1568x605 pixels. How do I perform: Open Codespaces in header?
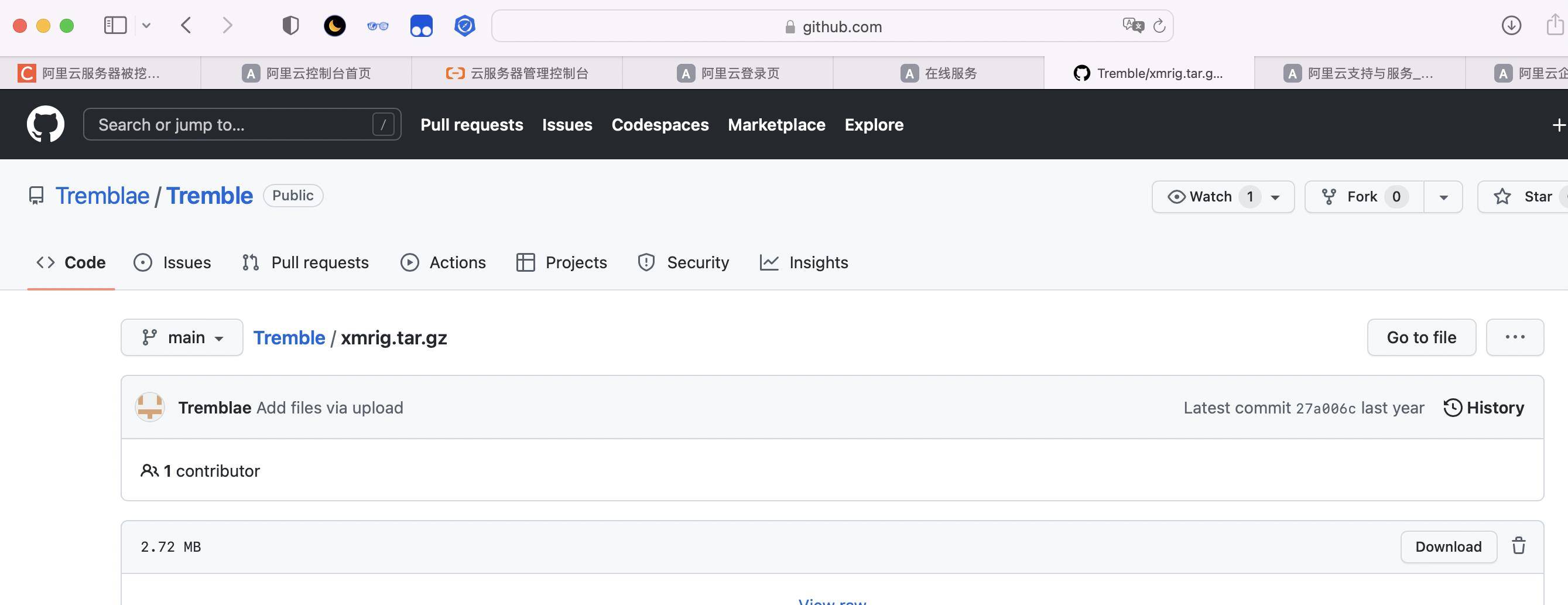[660, 125]
